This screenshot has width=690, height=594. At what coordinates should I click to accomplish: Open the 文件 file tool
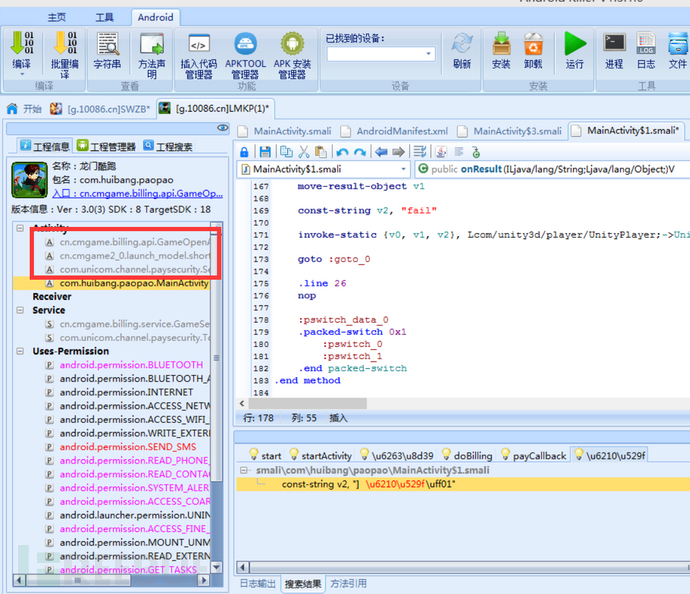(x=678, y=50)
